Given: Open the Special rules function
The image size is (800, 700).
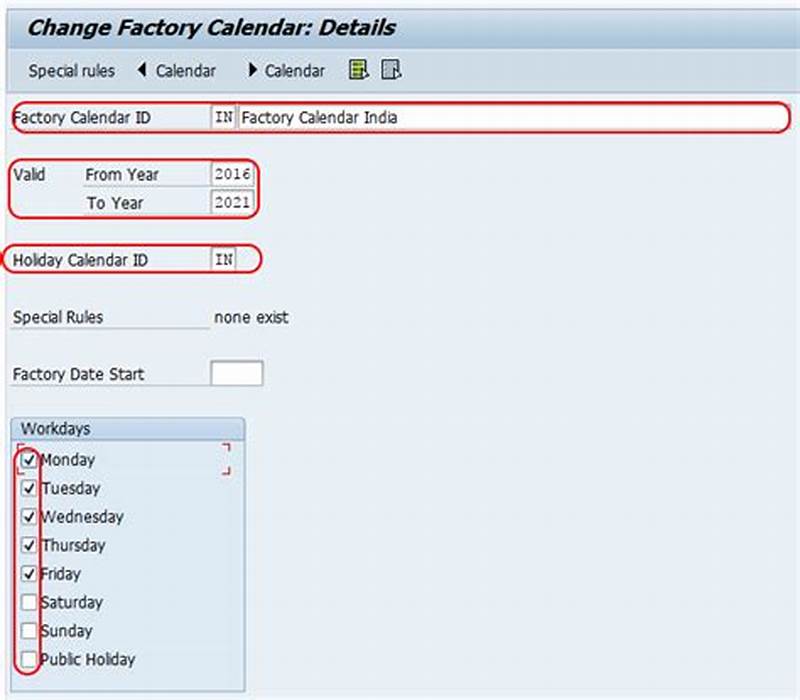Looking at the screenshot, I should 71,70.
